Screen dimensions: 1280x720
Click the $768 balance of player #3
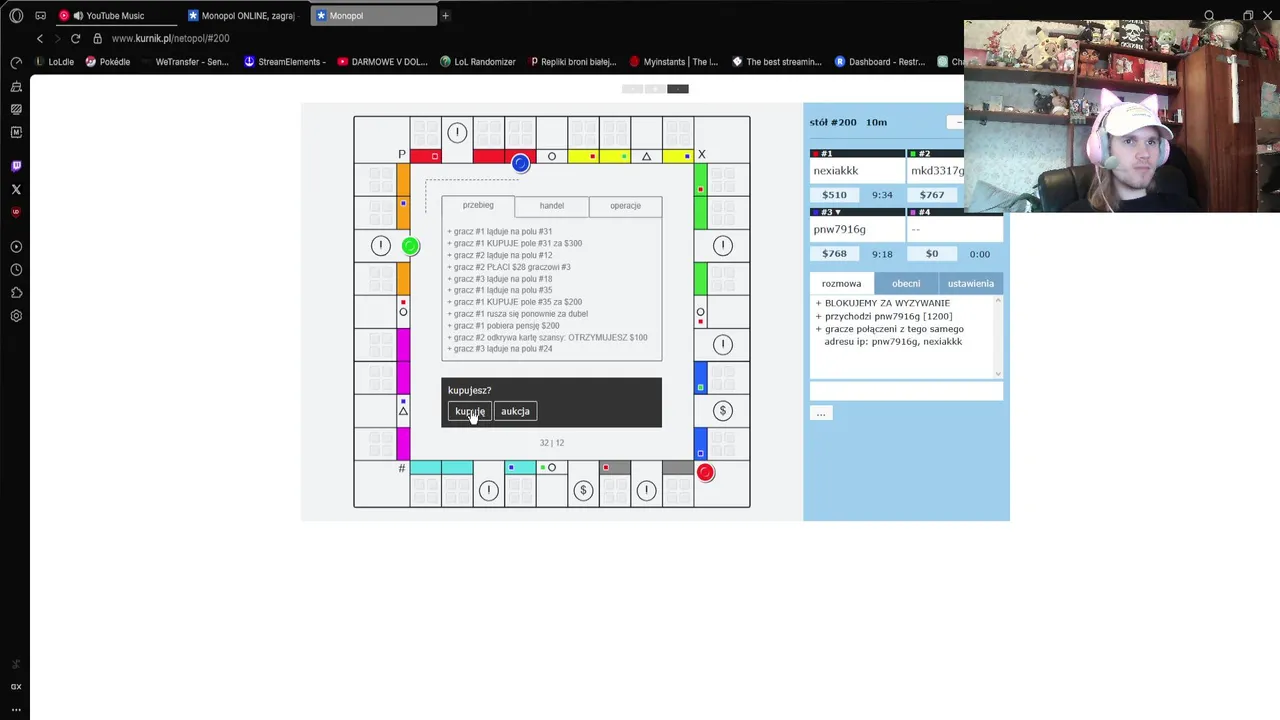834,254
